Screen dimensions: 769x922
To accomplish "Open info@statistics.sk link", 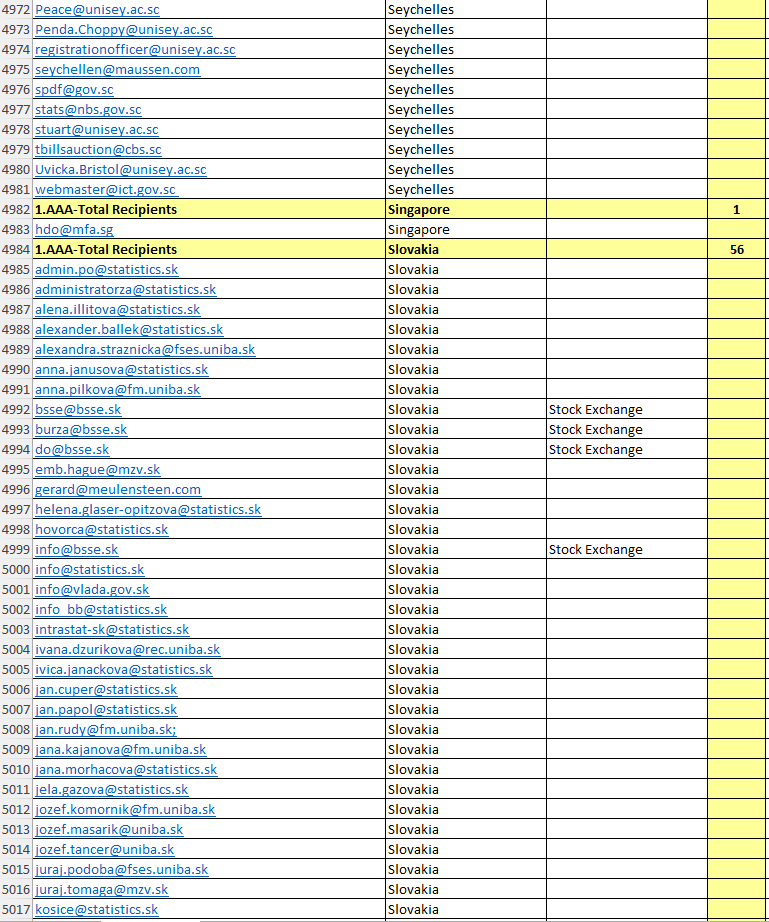I will pyautogui.click(x=89, y=569).
